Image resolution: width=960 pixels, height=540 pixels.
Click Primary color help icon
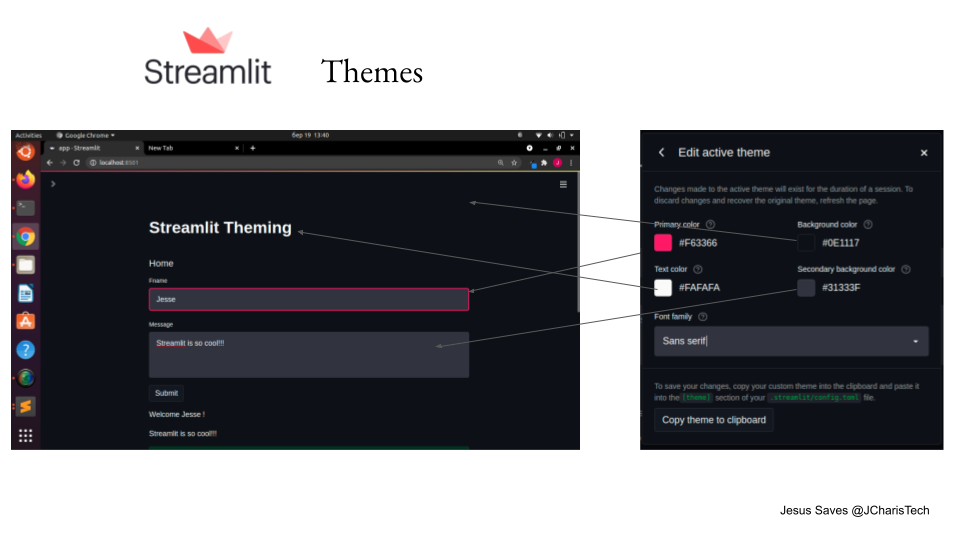click(710, 225)
